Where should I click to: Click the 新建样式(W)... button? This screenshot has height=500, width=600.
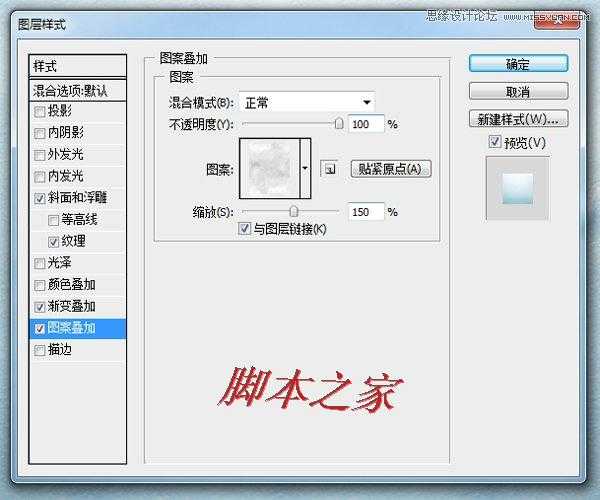pyautogui.click(x=518, y=119)
